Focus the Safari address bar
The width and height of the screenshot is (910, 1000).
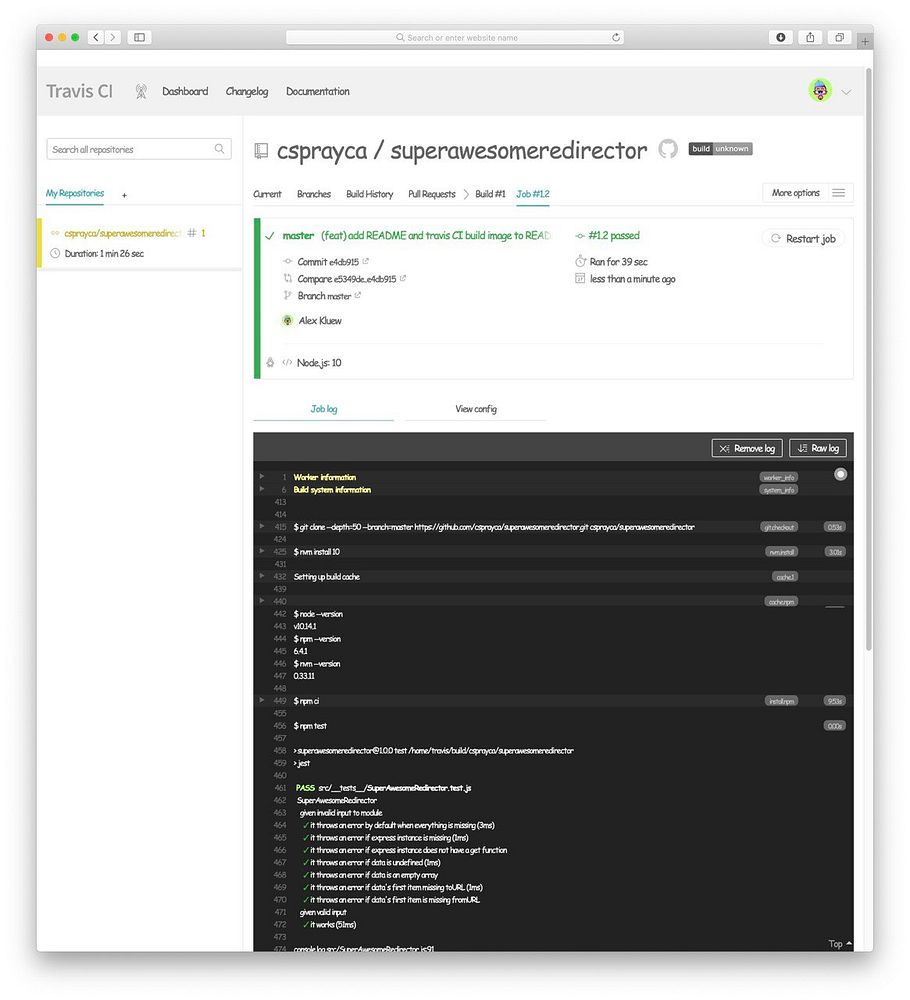(455, 37)
